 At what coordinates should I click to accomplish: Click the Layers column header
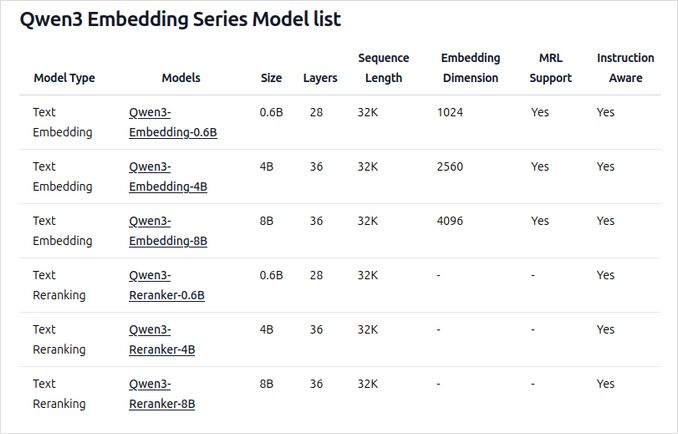tap(320, 78)
